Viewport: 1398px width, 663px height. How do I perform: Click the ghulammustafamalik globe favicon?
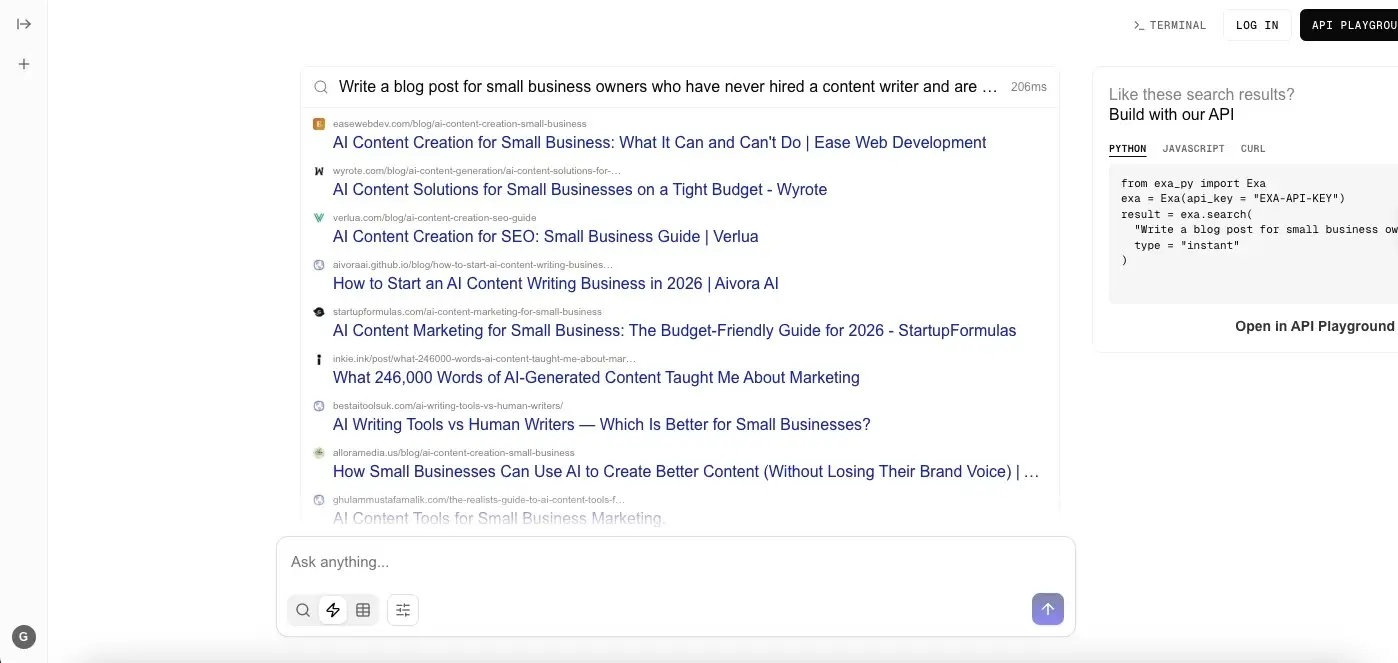pyautogui.click(x=319, y=500)
